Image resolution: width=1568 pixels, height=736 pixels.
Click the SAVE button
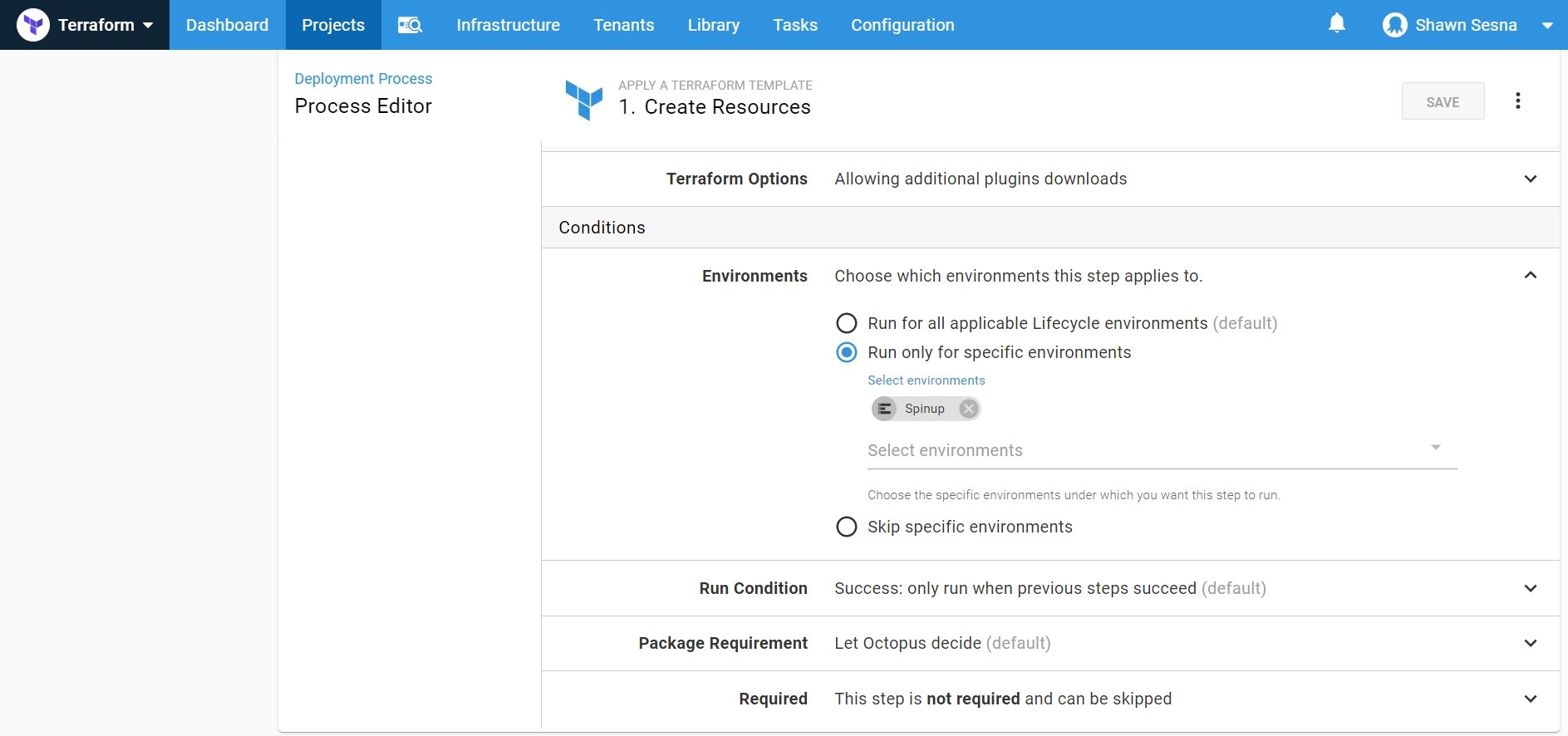1442,101
